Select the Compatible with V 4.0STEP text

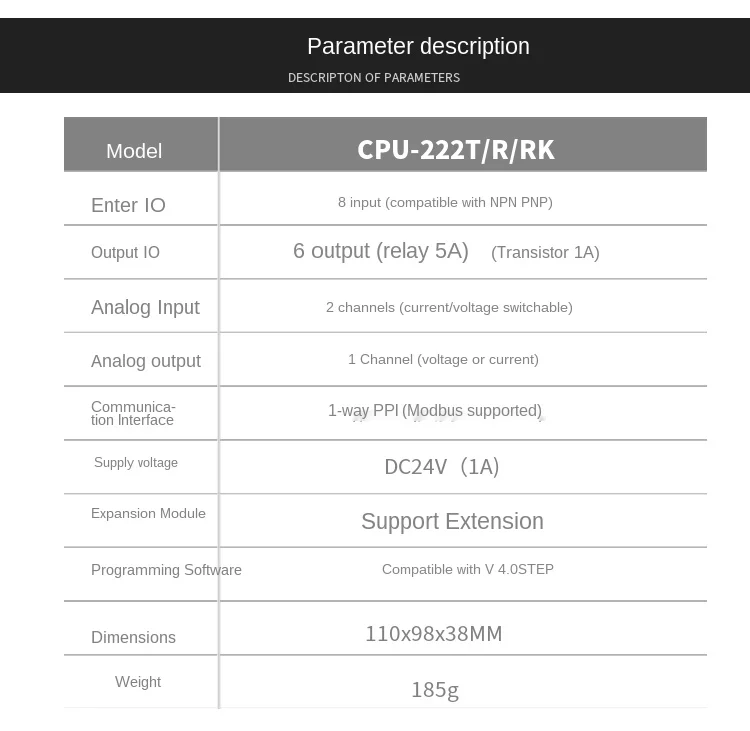point(468,569)
